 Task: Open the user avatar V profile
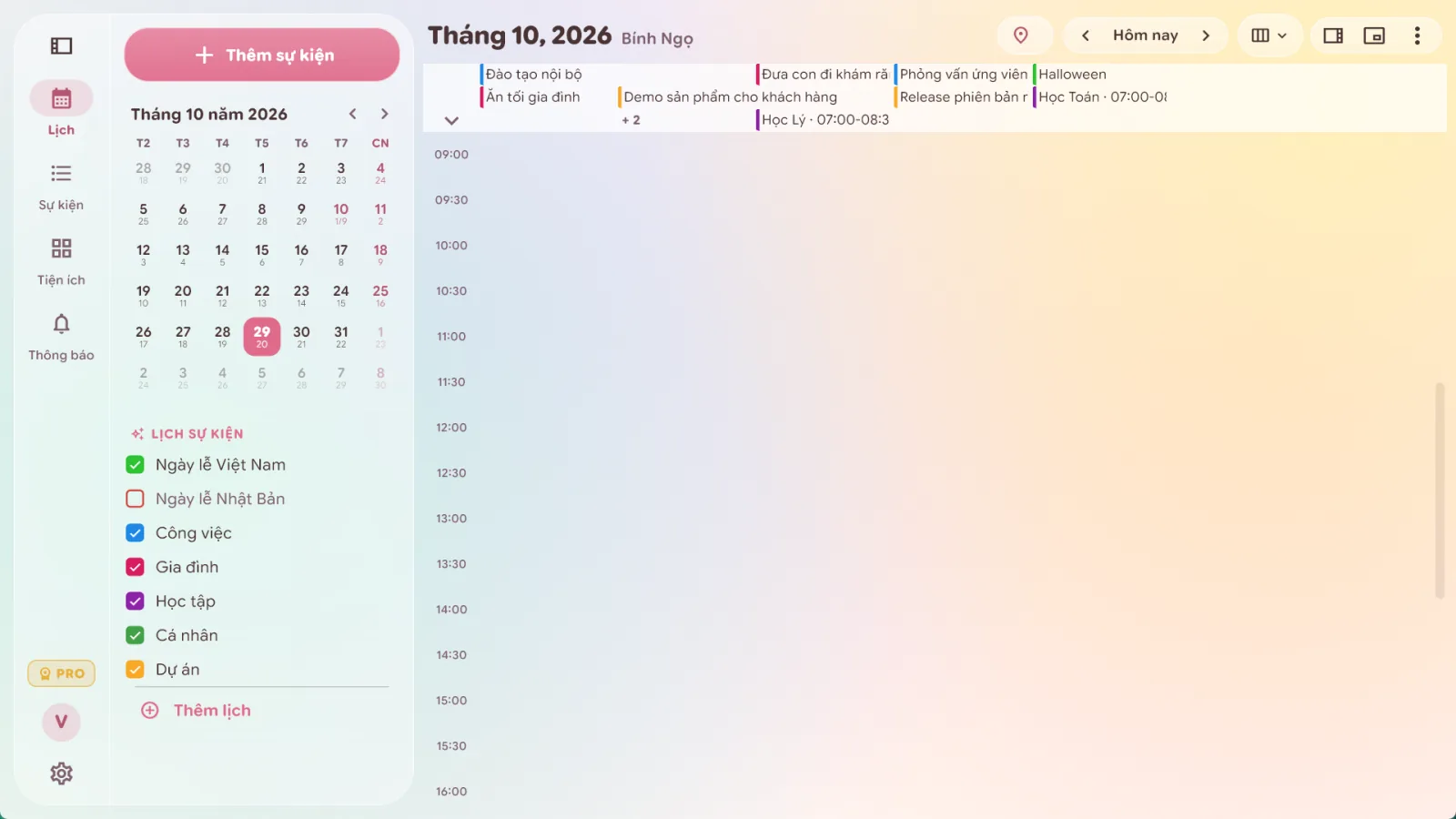coord(61,722)
